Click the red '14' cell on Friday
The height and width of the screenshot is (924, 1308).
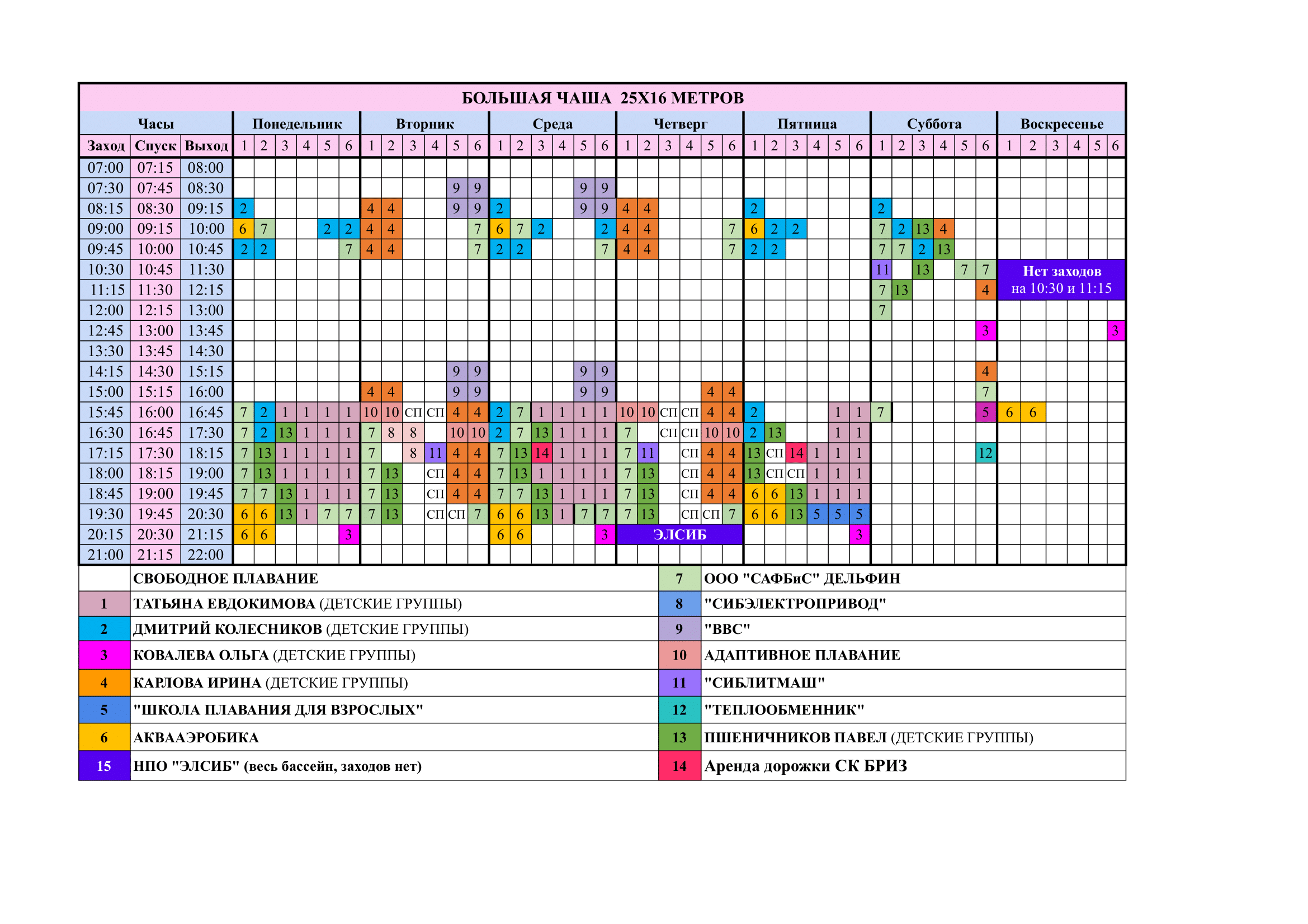(x=796, y=453)
